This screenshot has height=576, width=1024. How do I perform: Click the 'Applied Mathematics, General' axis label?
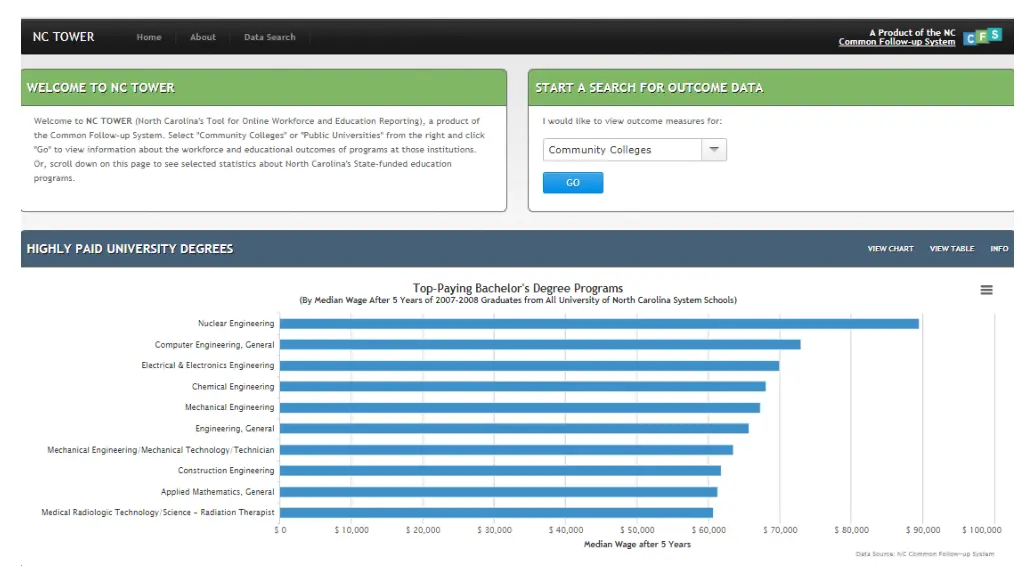[217, 492]
